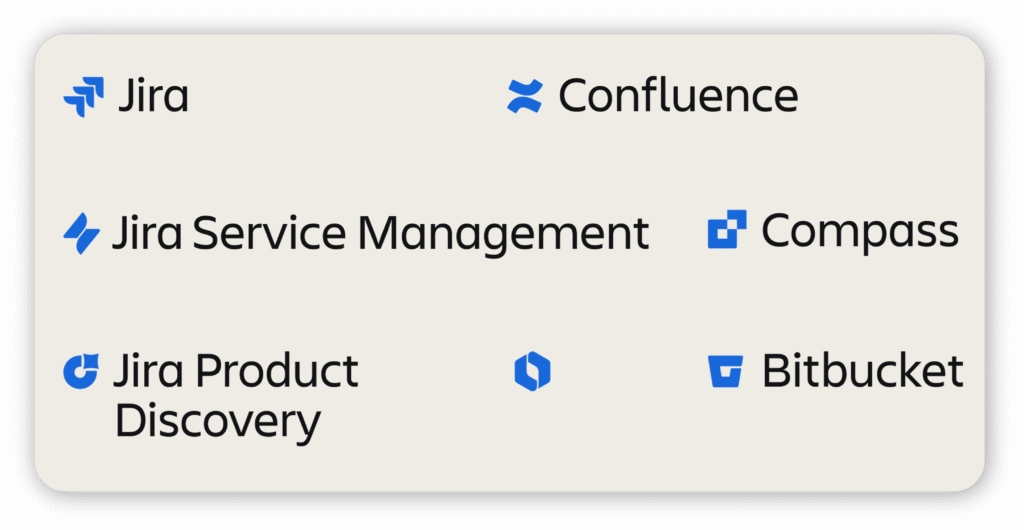The image size is (1024, 530).
Task: Click the Jira Service Management lightning icon
Action: tap(82, 233)
